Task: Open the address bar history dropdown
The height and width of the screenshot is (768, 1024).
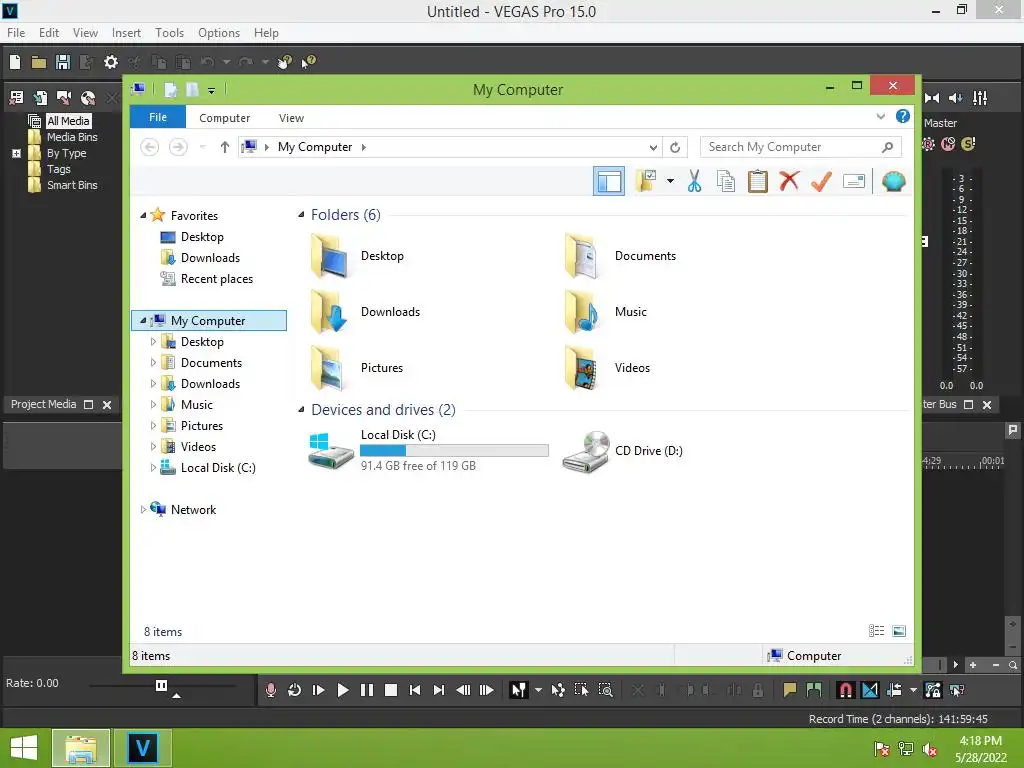Action: pyautogui.click(x=653, y=148)
